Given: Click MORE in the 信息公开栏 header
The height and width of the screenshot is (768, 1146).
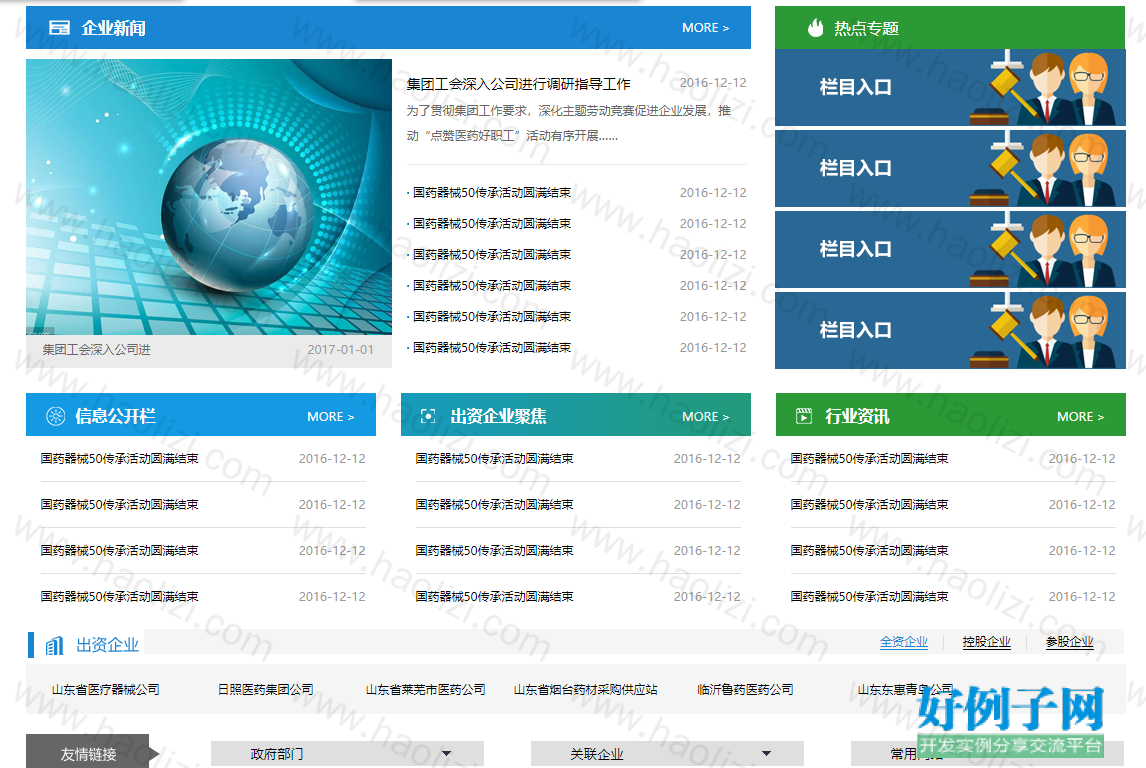Looking at the screenshot, I should pyautogui.click(x=330, y=417).
